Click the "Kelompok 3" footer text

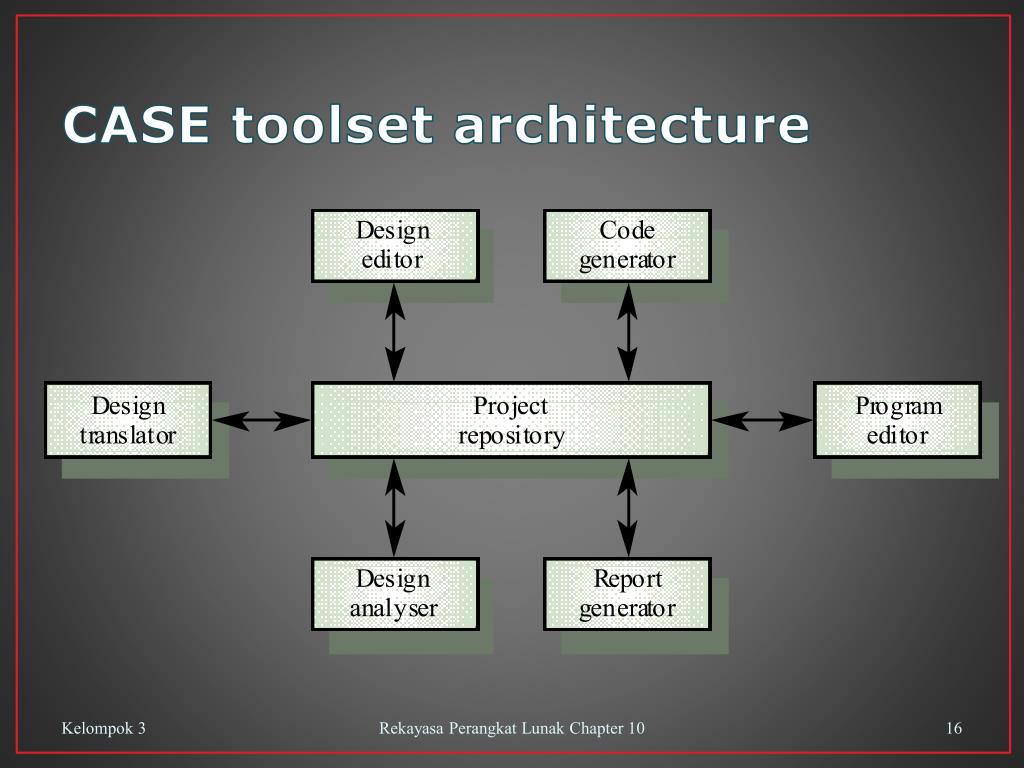click(x=103, y=728)
